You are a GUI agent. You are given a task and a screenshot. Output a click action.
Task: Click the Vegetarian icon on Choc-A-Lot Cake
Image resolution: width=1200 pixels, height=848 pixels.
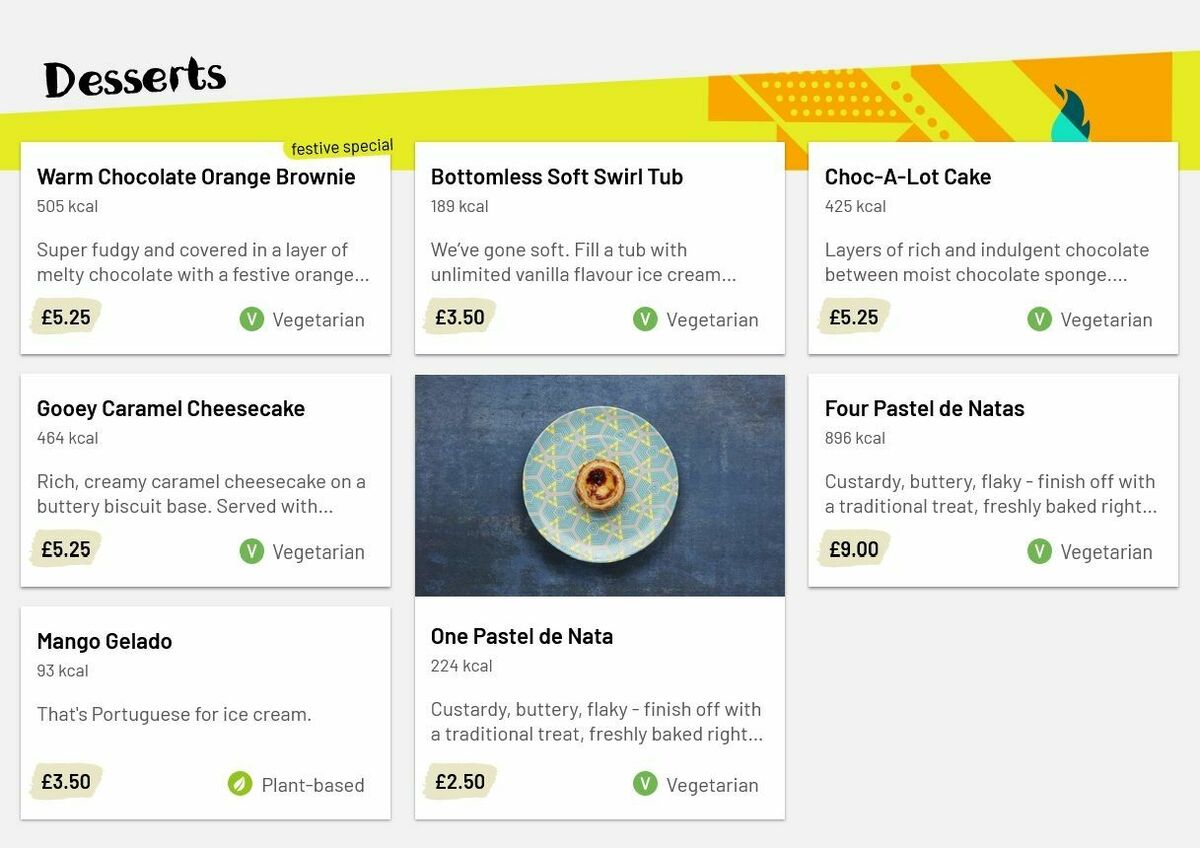[x=1037, y=320]
